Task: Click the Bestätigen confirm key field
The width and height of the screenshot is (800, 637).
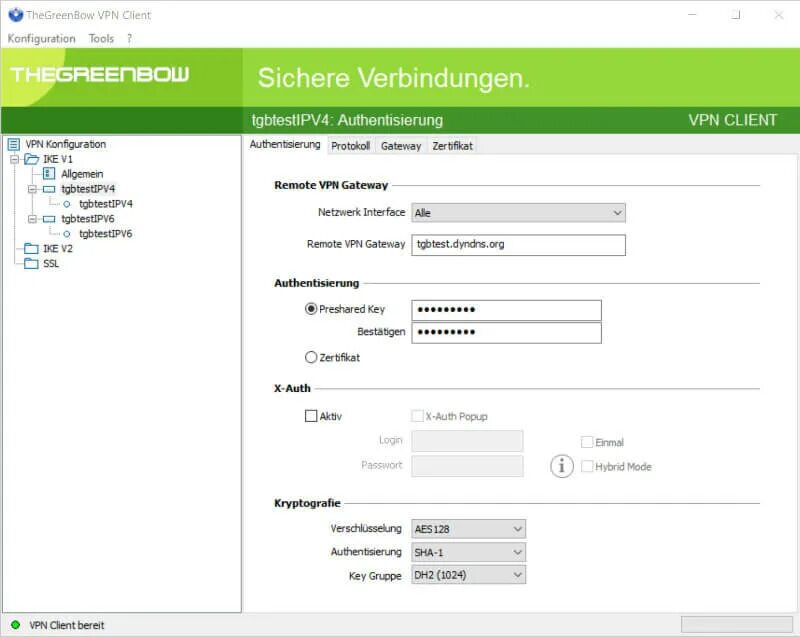Action: [507, 333]
